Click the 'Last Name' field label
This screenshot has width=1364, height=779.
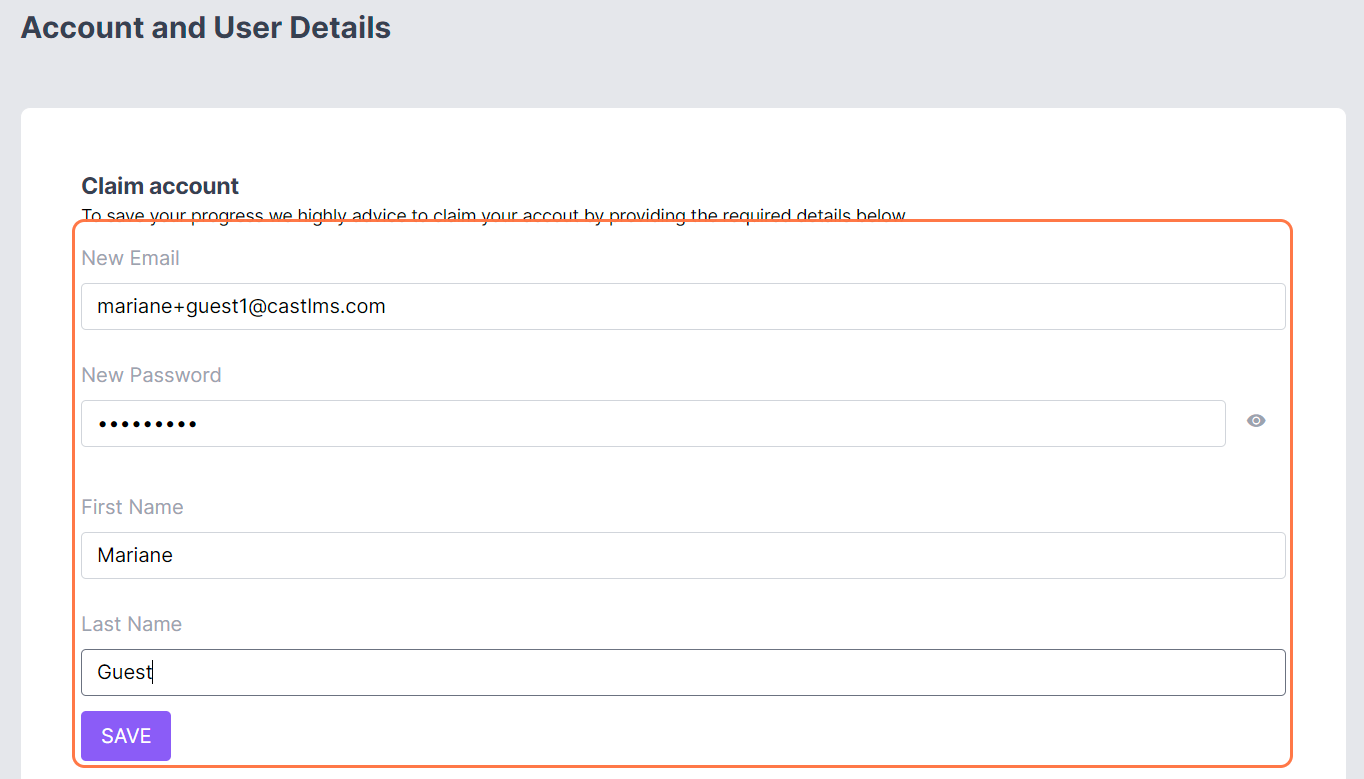click(x=131, y=624)
